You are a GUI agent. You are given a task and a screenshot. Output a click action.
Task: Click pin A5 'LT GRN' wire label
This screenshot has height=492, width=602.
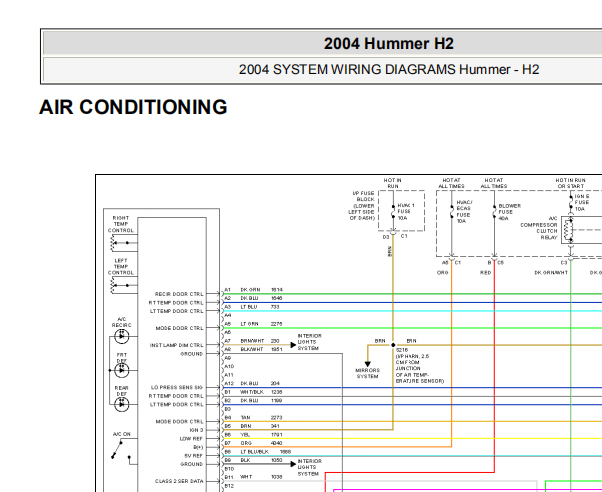tap(250, 324)
